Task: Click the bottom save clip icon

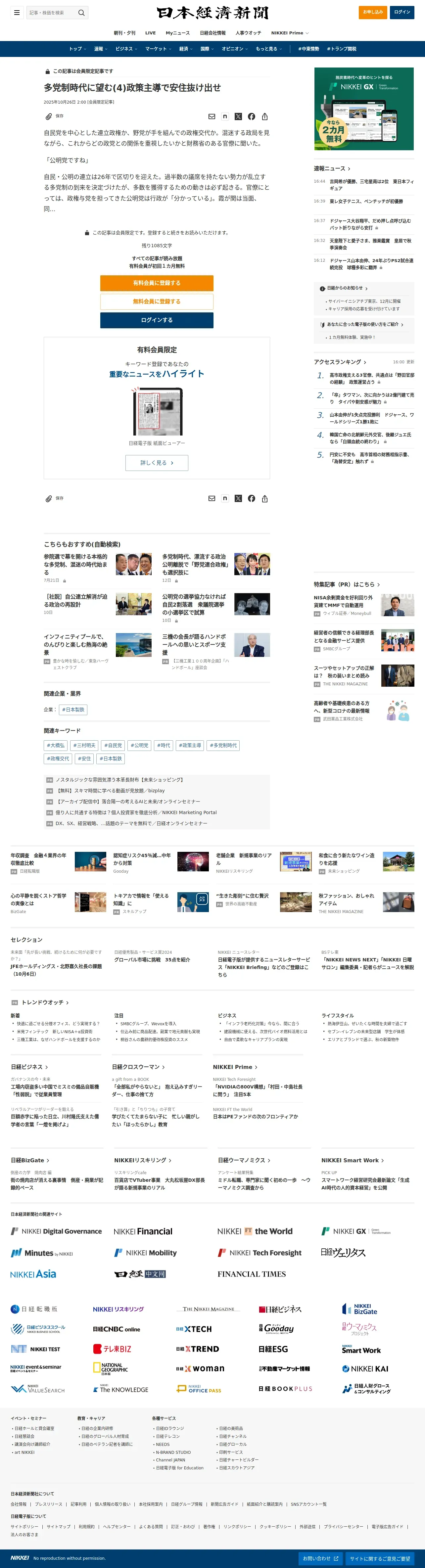Action: [x=49, y=498]
